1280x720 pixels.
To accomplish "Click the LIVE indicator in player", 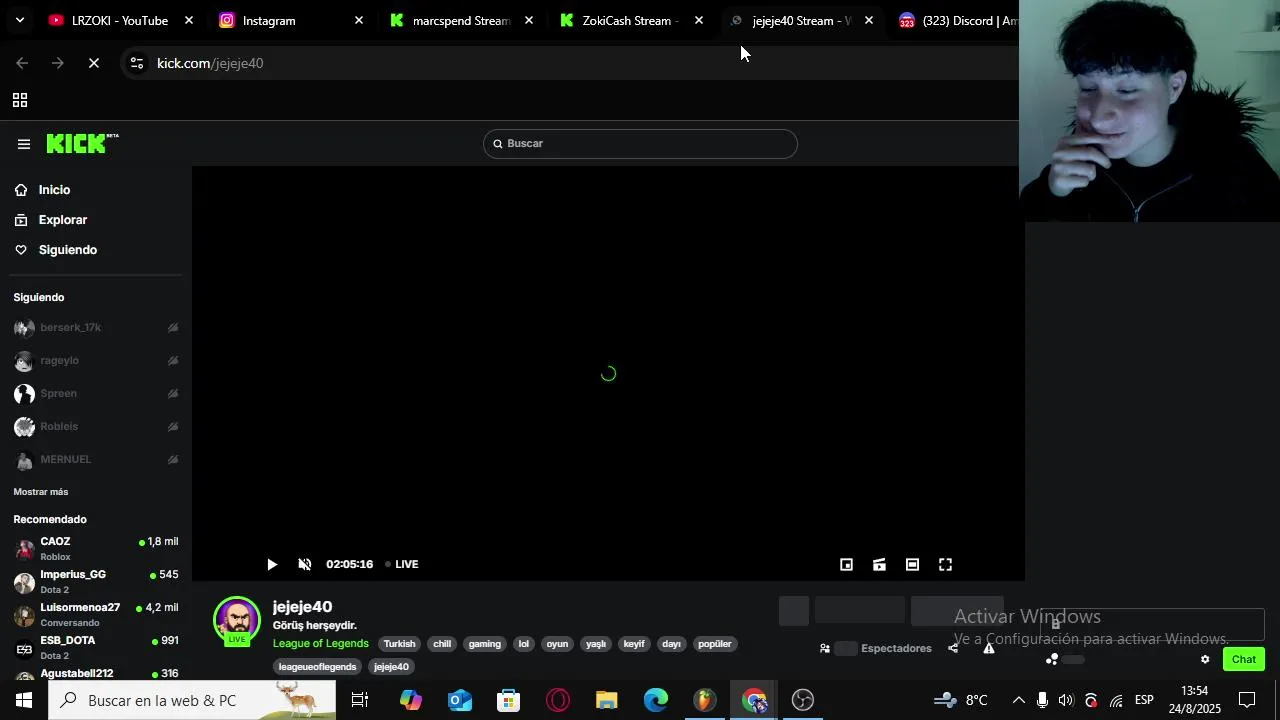I will pyautogui.click(x=402, y=565).
